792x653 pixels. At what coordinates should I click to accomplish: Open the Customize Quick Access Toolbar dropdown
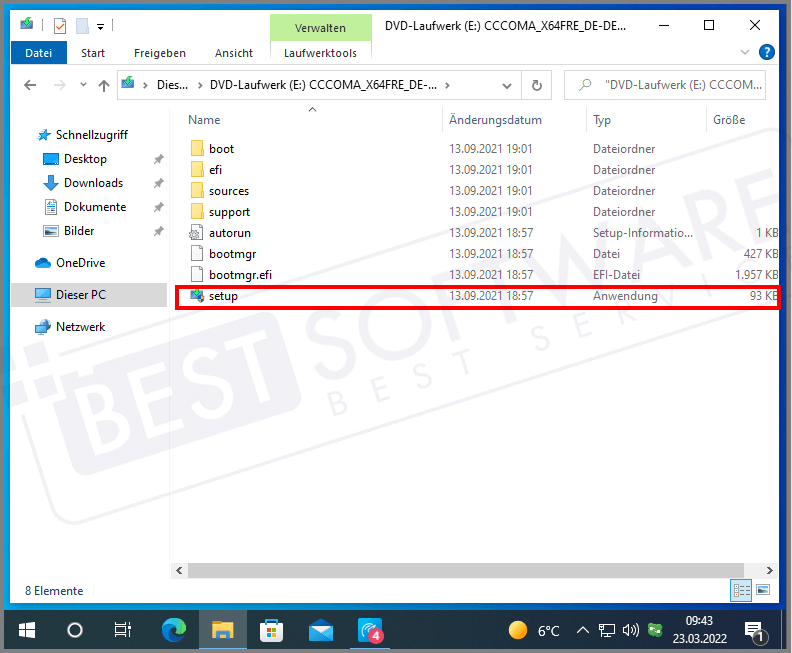pos(101,27)
